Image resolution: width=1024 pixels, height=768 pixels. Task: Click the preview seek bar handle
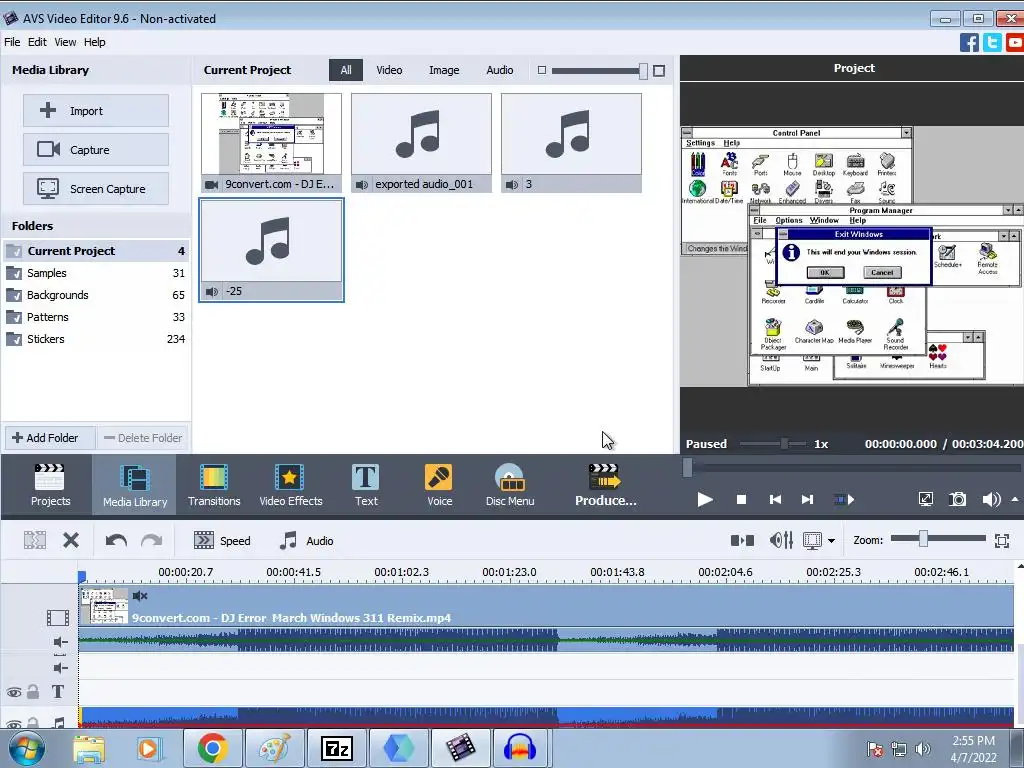click(x=687, y=468)
